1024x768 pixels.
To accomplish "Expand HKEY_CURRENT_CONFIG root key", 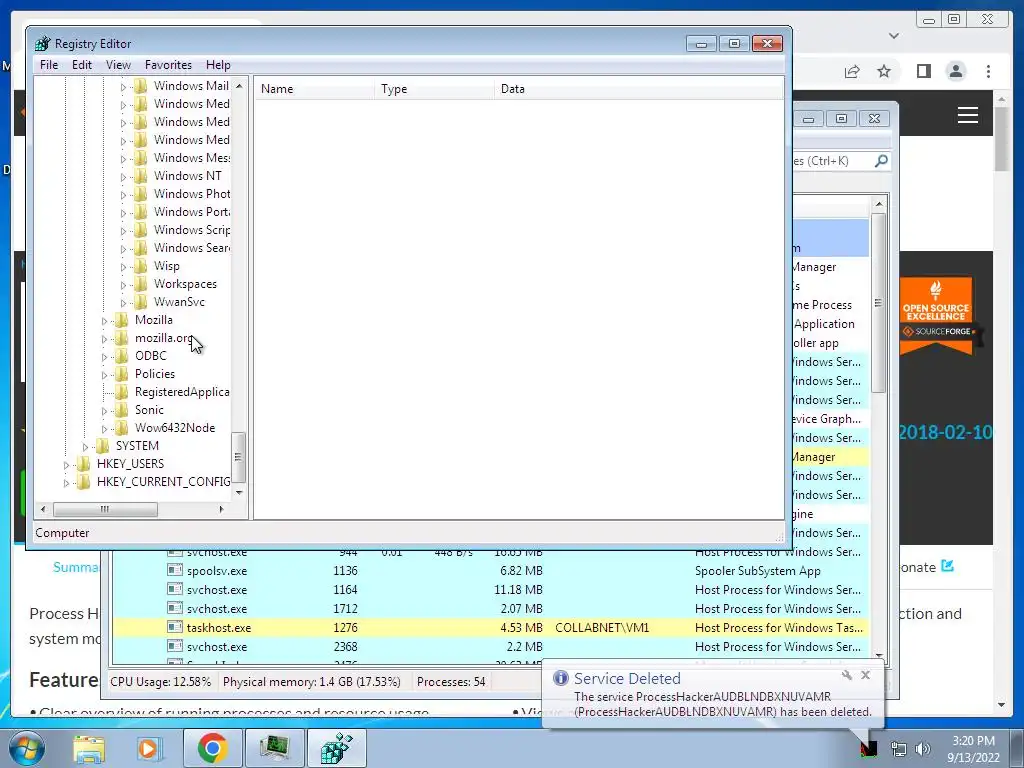I will tap(66, 483).
